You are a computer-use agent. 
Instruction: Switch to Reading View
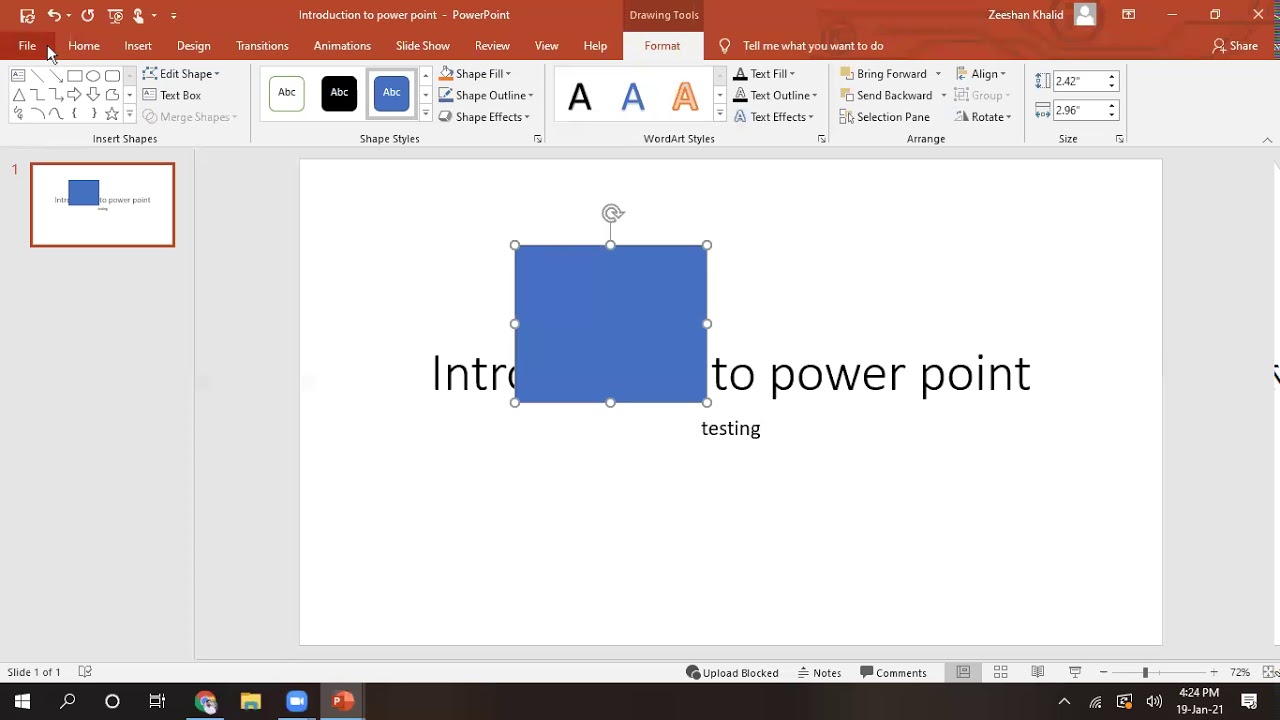click(x=1037, y=672)
